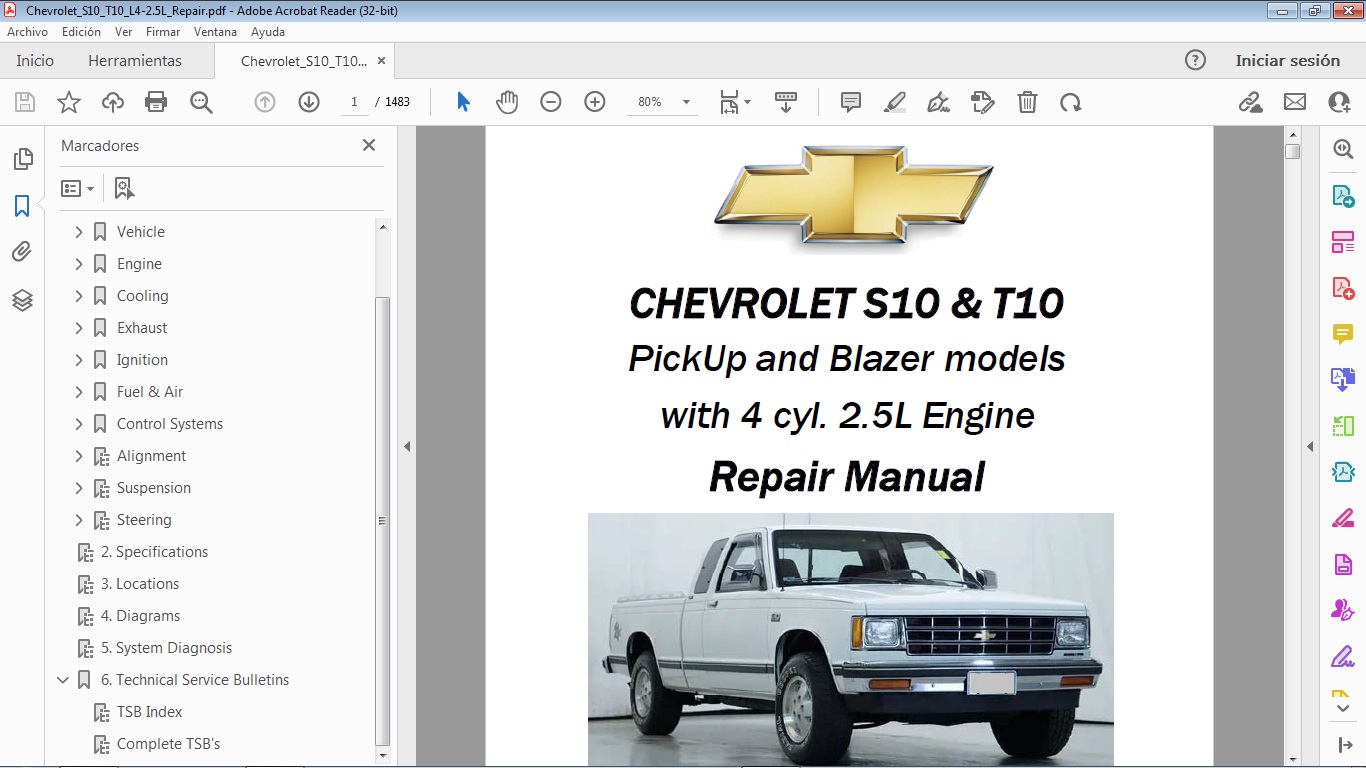Image resolution: width=1366 pixels, height=768 pixels.
Task: Open the Edición menu
Action: click(x=81, y=31)
